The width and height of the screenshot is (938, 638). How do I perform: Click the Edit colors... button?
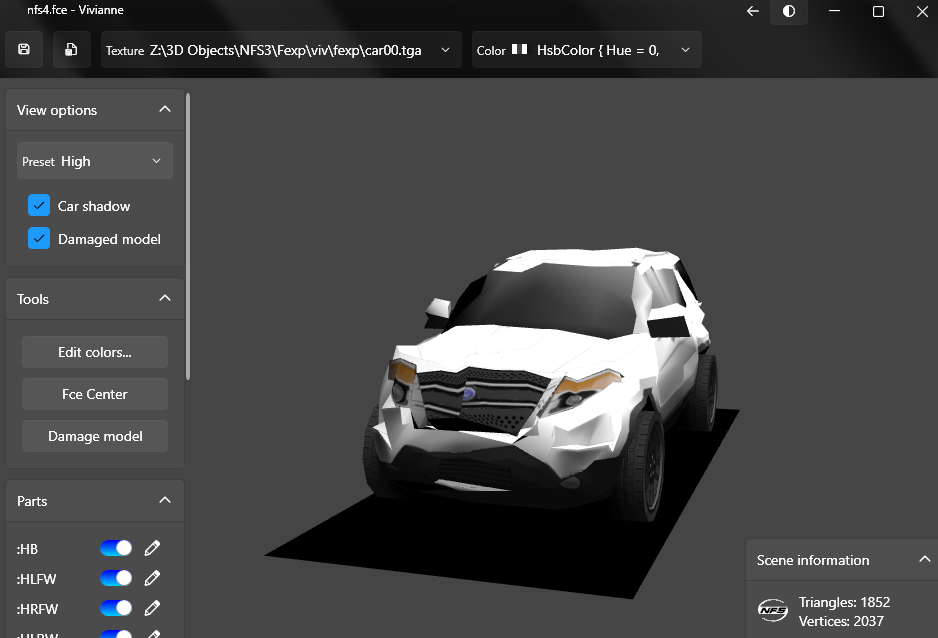pos(95,352)
